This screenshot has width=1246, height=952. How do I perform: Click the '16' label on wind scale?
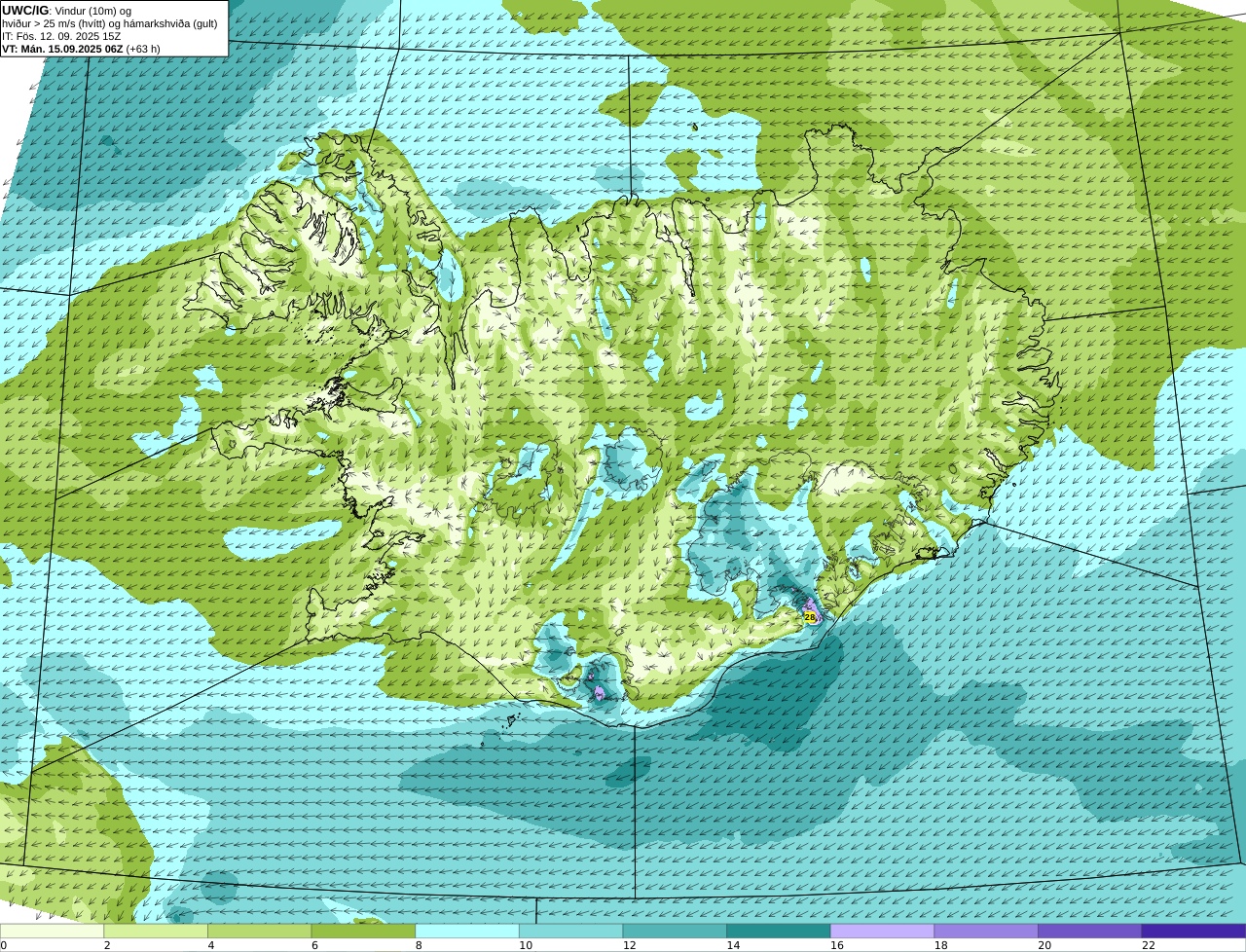pyautogui.click(x=837, y=945)
